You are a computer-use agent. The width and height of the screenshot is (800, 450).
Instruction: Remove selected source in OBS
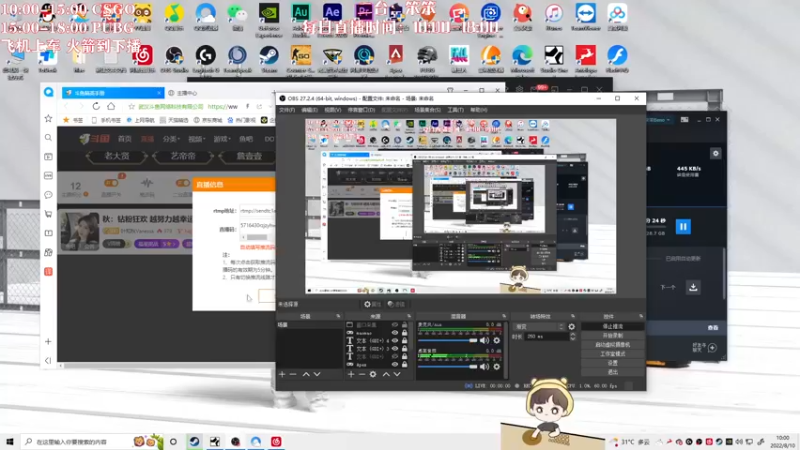[x=362, y=374]
